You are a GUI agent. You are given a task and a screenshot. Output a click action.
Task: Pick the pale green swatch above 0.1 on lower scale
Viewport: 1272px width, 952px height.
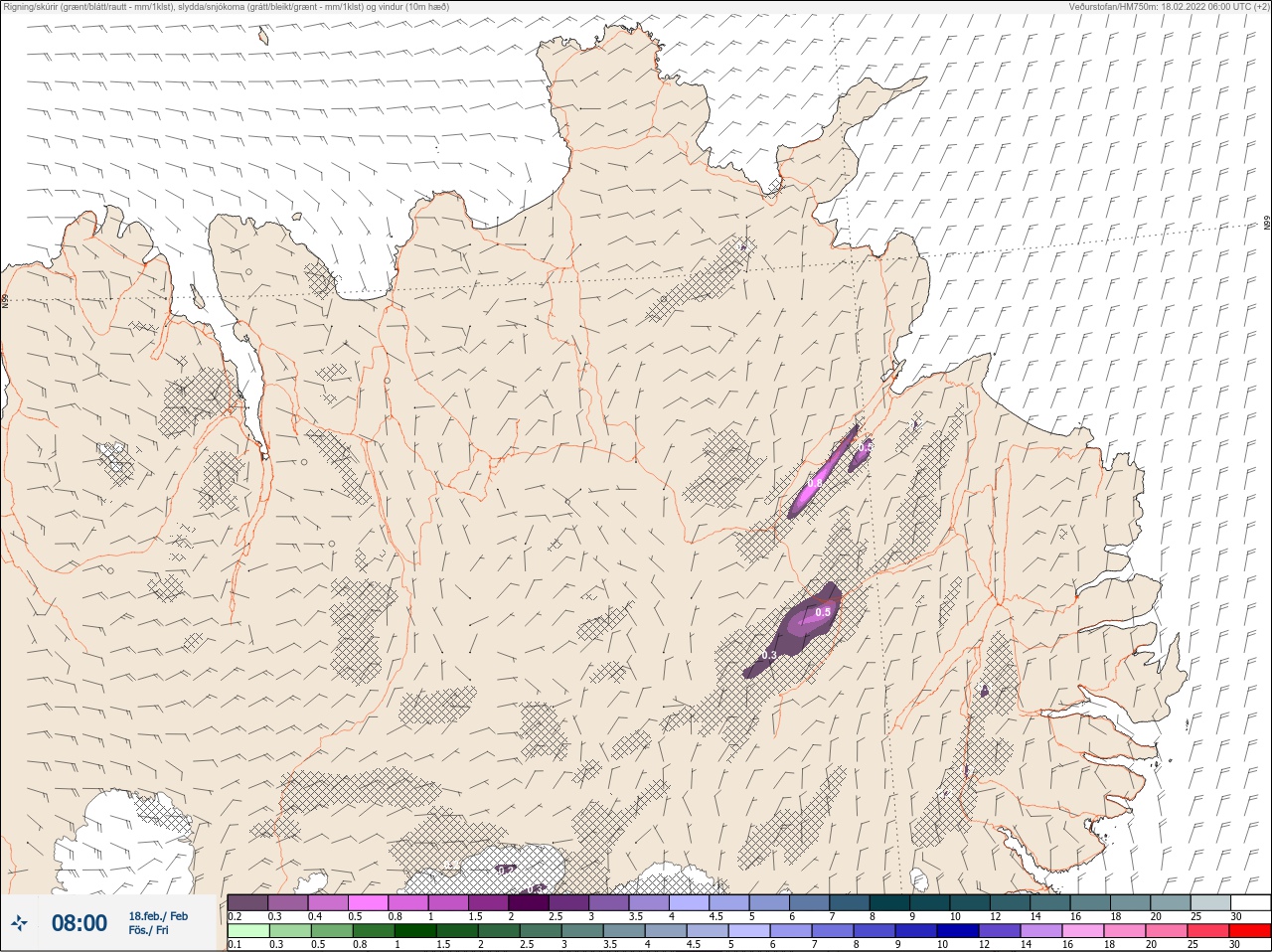[247, 931]
